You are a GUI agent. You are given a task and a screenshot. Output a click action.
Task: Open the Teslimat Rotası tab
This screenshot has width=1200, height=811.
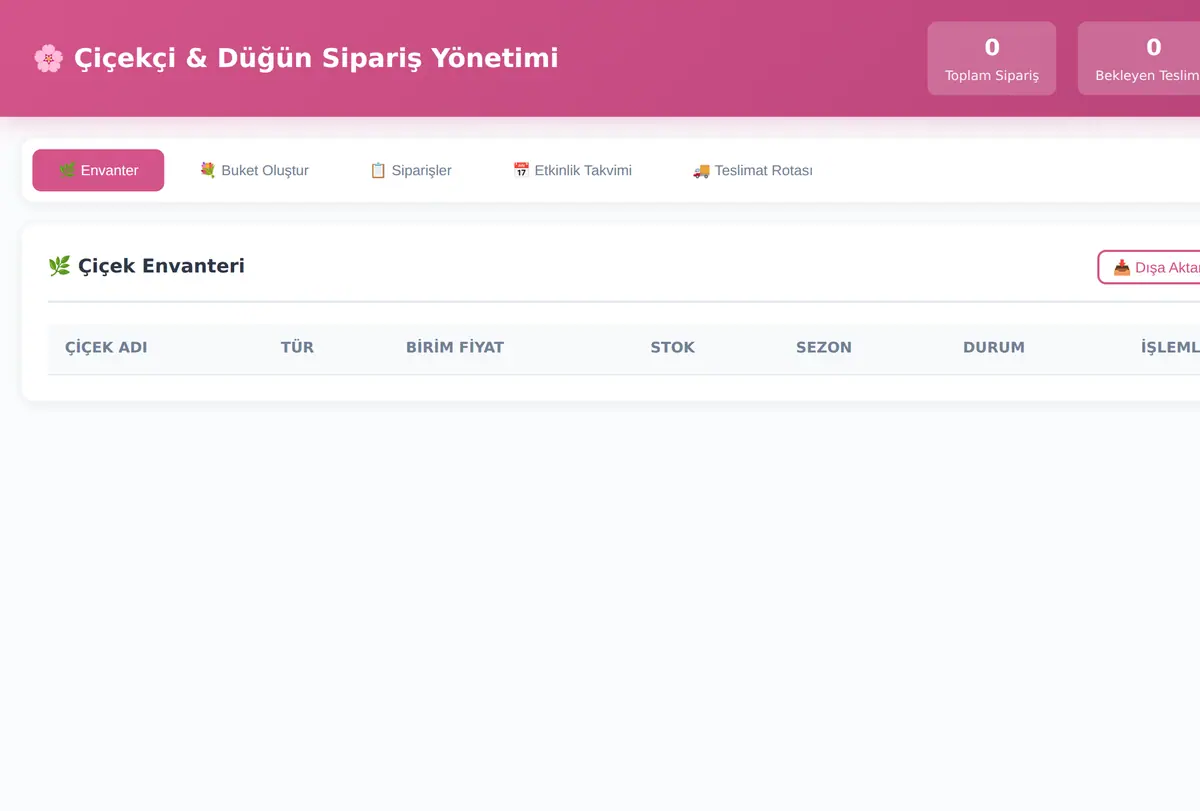click(x=753, y=170)
